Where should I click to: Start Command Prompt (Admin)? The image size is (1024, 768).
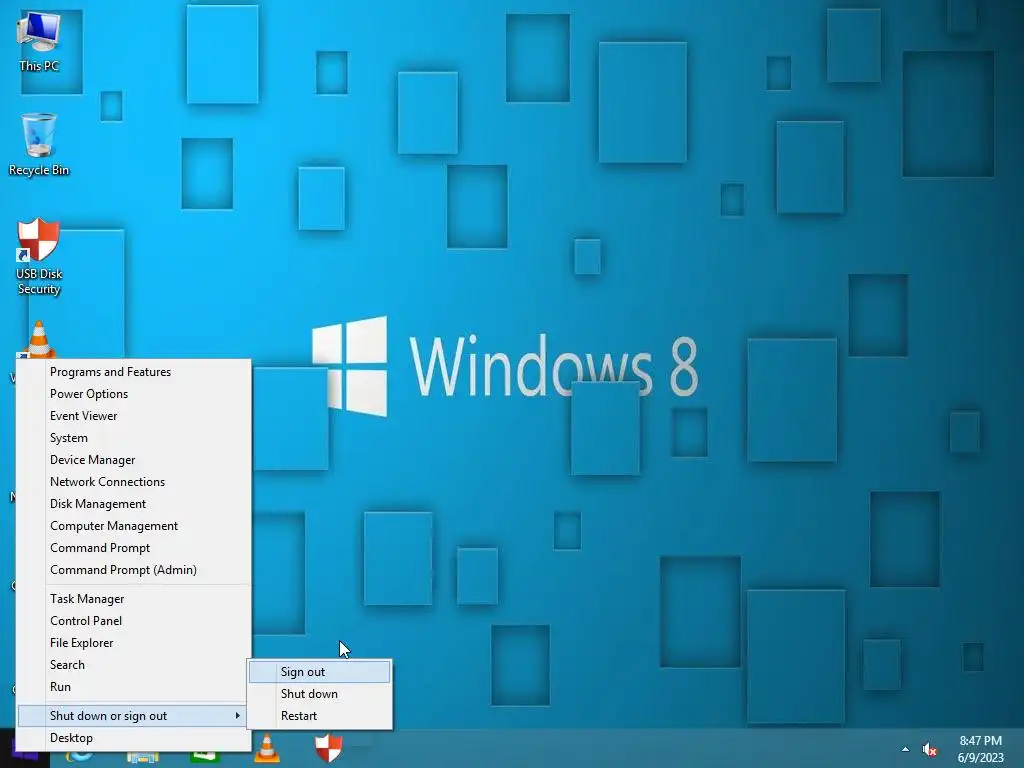coord(134,570)
